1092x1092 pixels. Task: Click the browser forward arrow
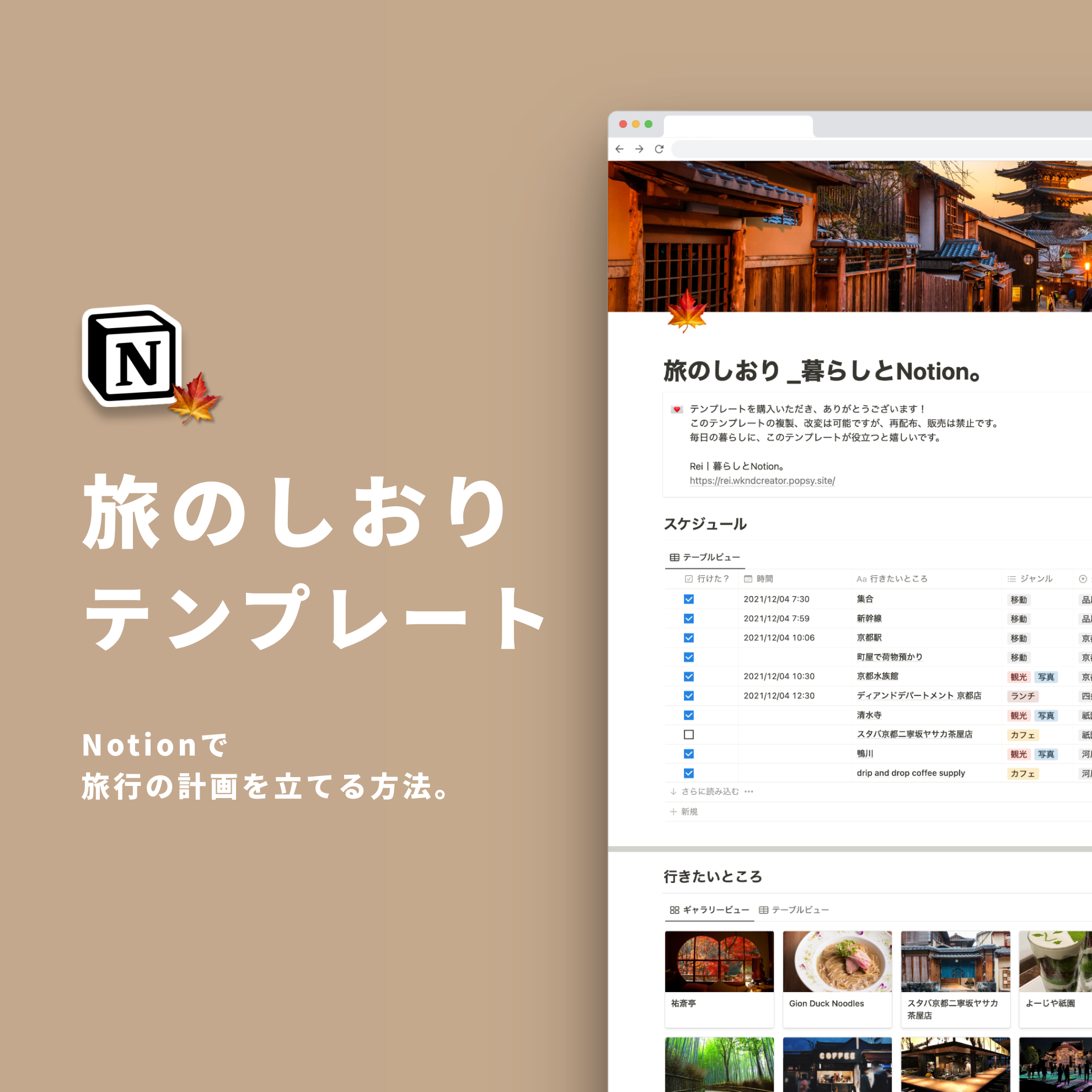(639, 149)
